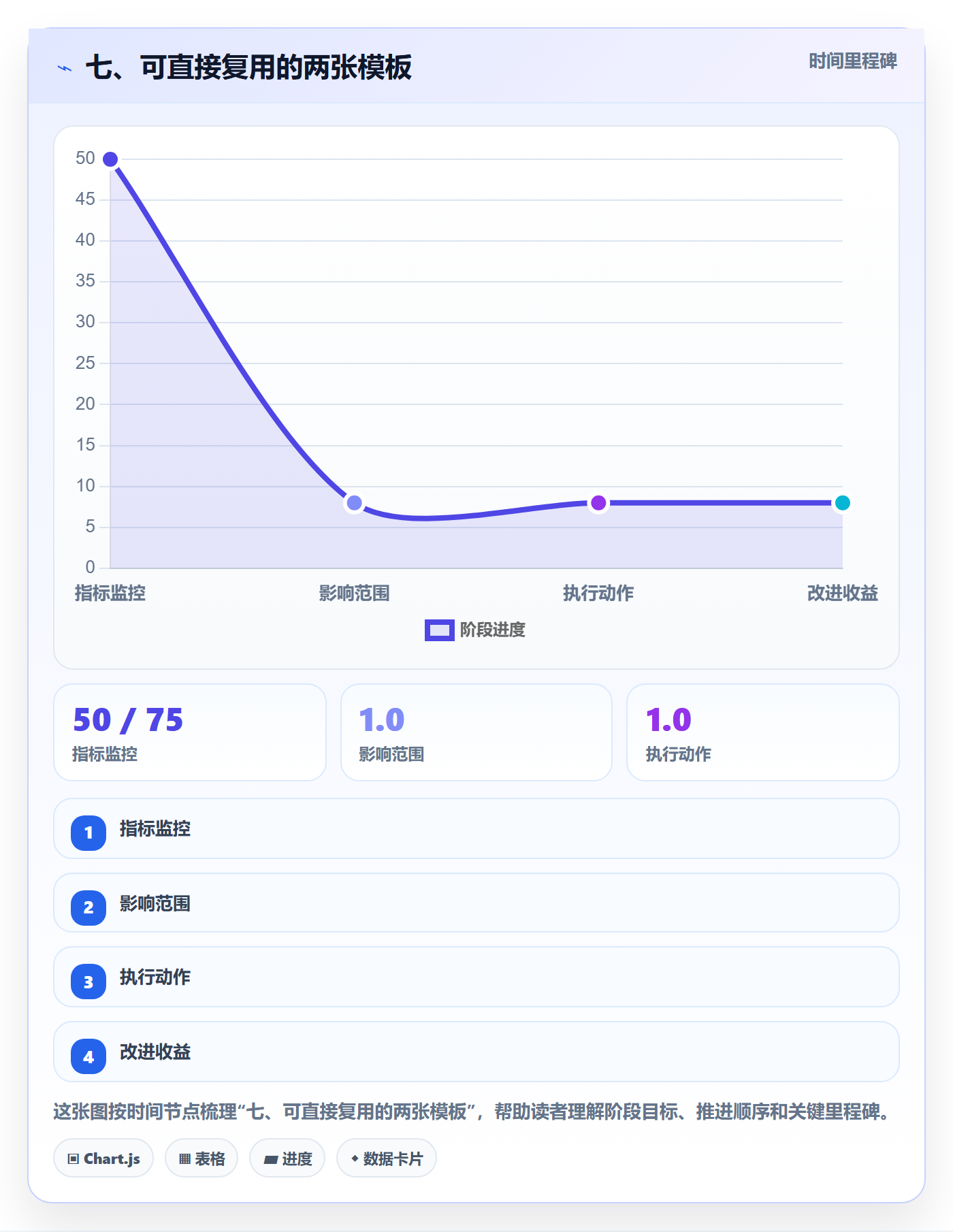Click the number 3 step badge
The image size is (953, 1232).
point(88,982)
